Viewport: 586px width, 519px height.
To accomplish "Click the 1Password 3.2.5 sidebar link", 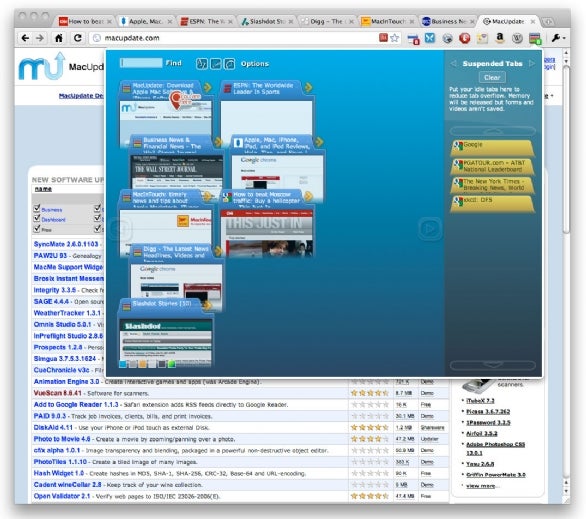I will (x=488, y=422).
